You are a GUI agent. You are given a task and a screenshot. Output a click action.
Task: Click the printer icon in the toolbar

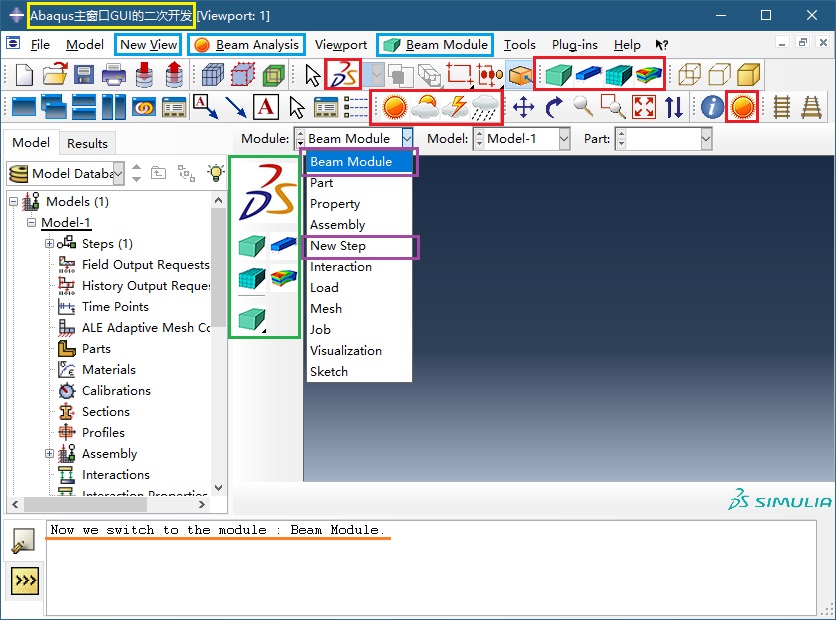point(114,75)
